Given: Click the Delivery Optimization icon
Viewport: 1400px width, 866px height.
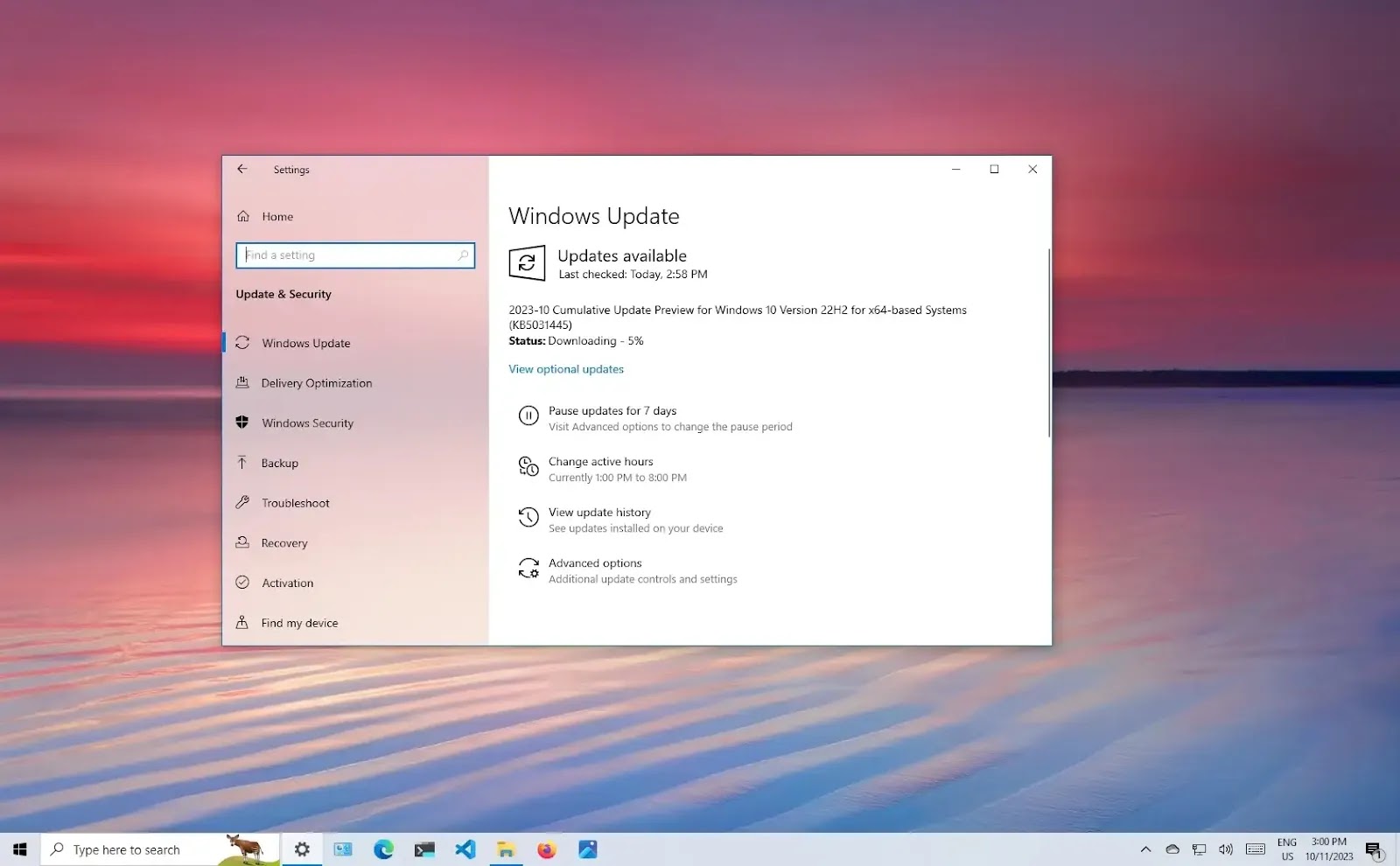Looking at the screenshot, I should point(242,382).
